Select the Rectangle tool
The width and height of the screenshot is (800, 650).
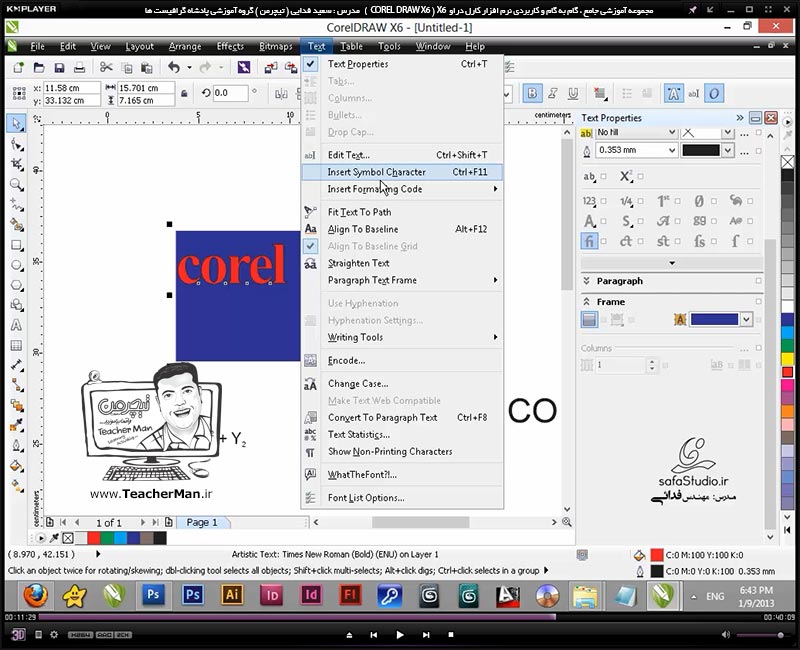point(16,245)
